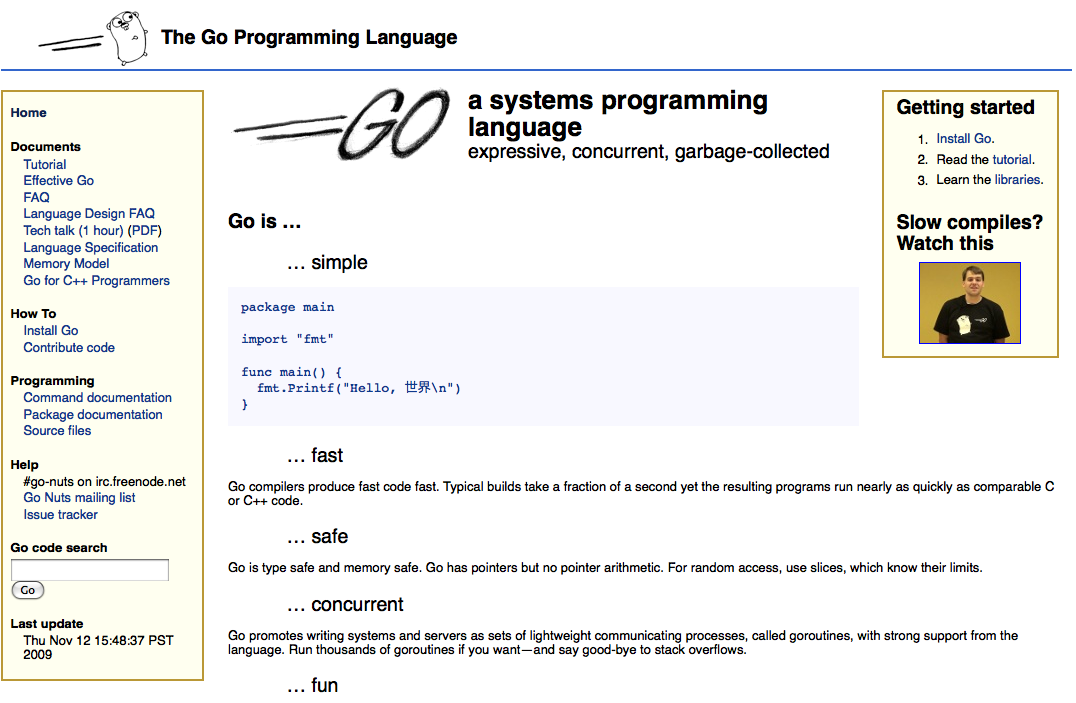Open Package documentation link

[x=93, y=415]
